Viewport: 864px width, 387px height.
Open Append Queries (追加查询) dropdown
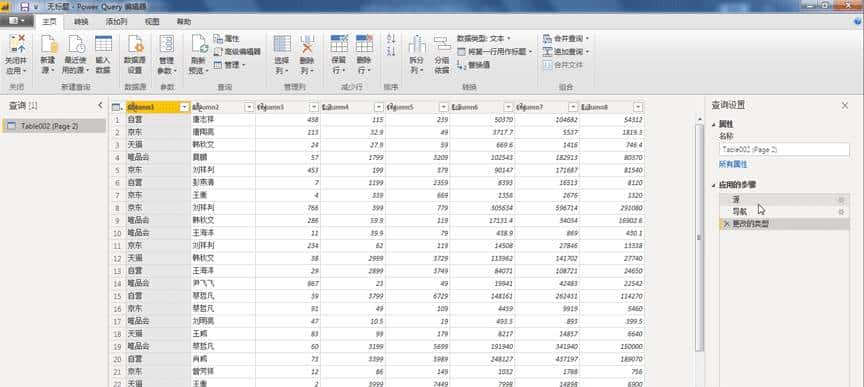[566, 51]
